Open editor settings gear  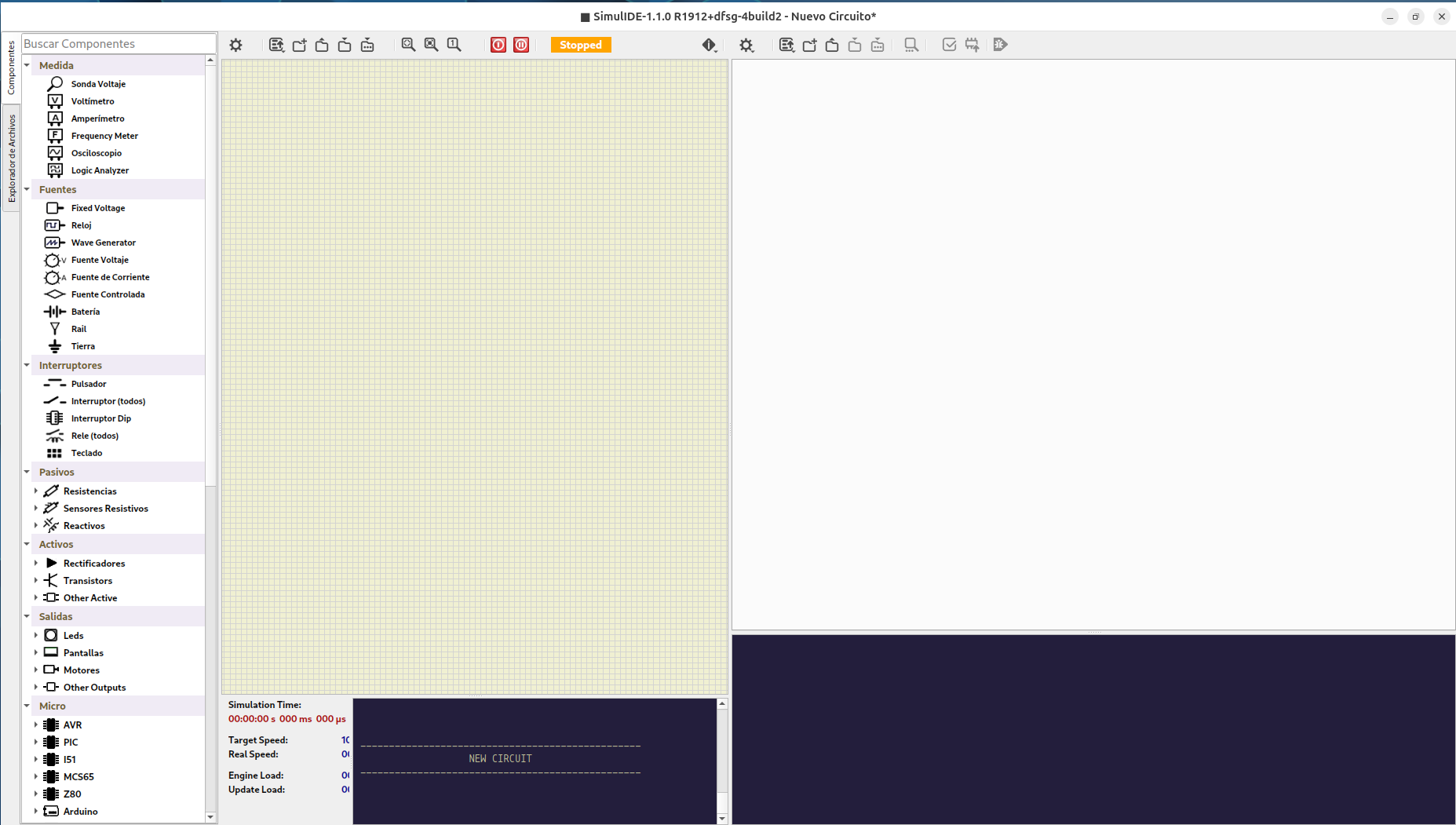tap(746, 45)
